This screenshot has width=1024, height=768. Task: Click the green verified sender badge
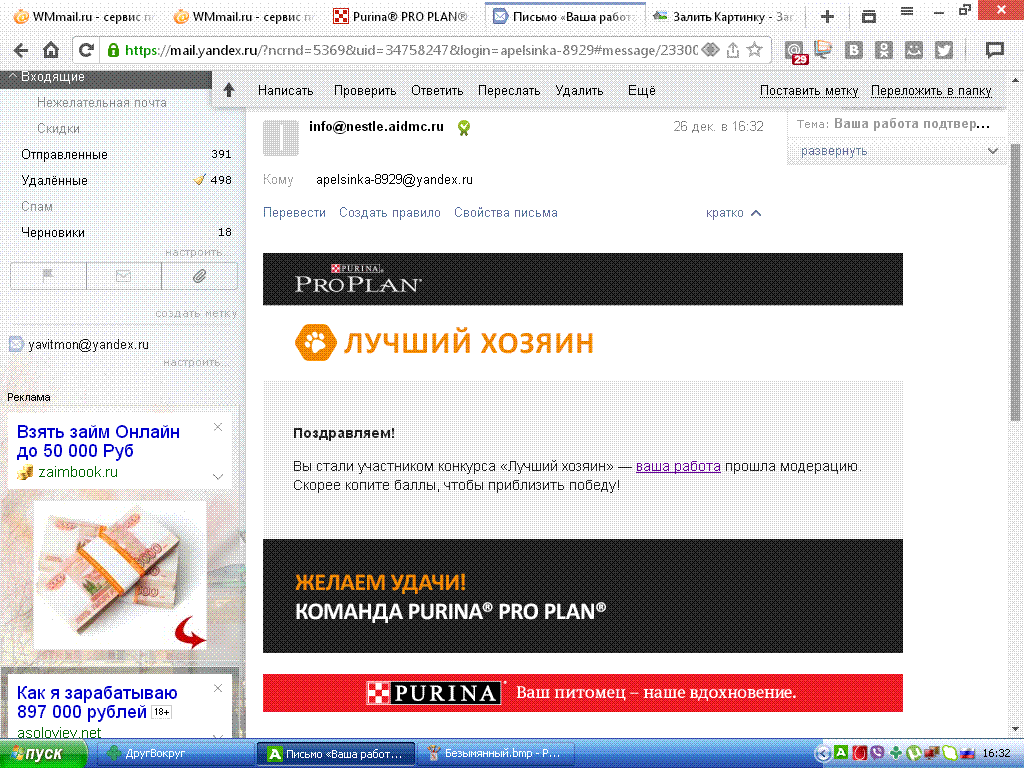tap(464, 128)
